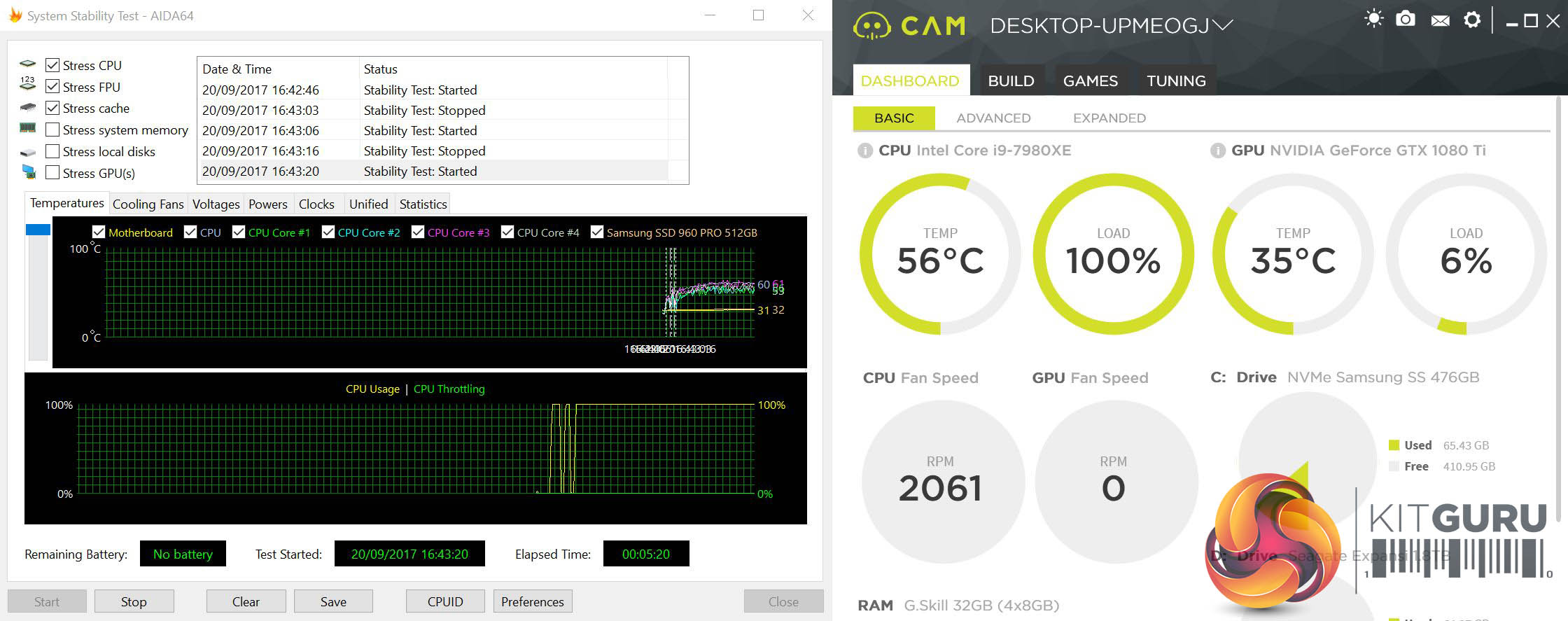1568x621 pixels.
Task: Enable Stress local disks checkbox
Action: coord(52,151)
